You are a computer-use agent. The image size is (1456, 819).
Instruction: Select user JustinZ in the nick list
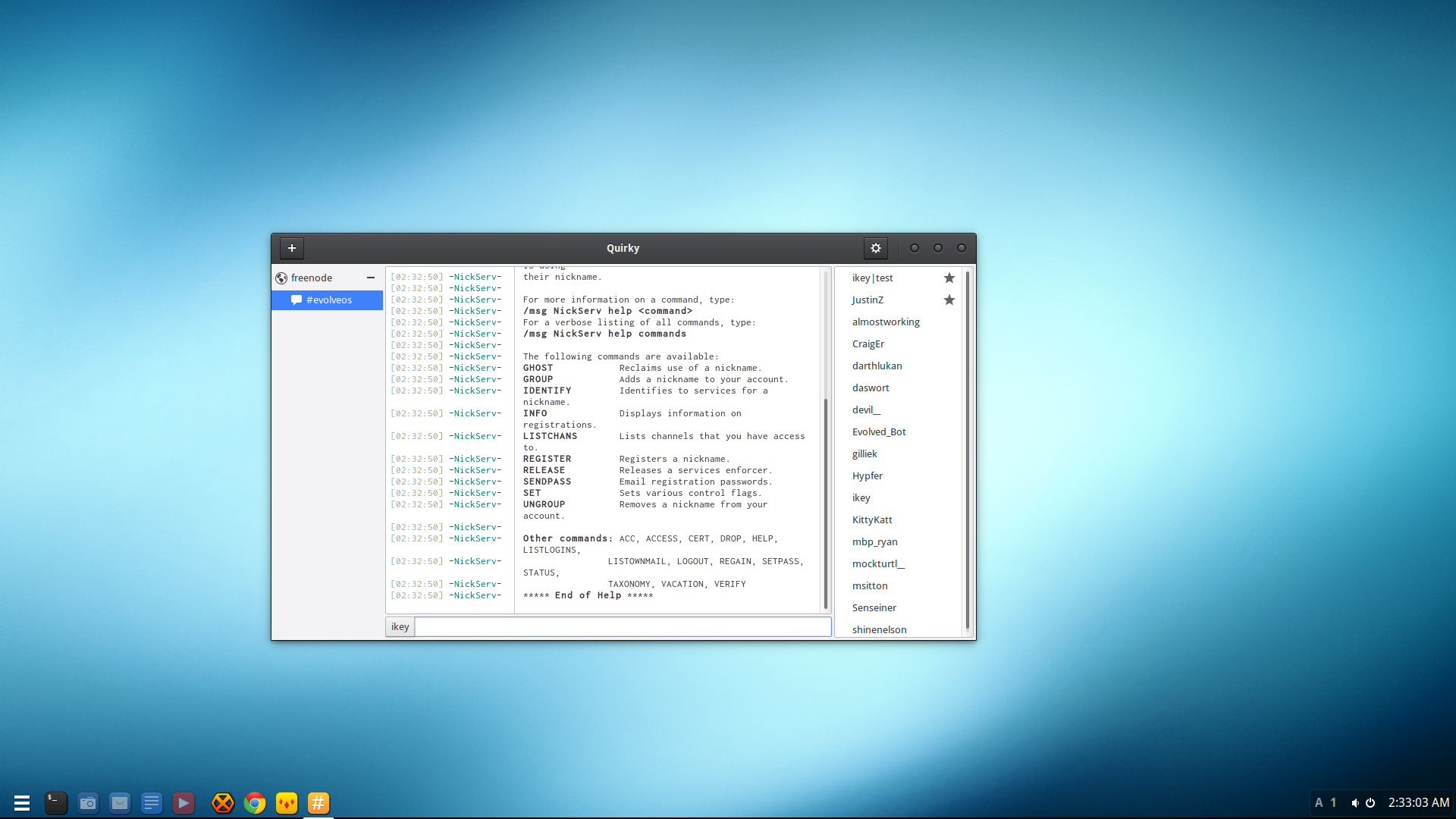tap(899, 300)
